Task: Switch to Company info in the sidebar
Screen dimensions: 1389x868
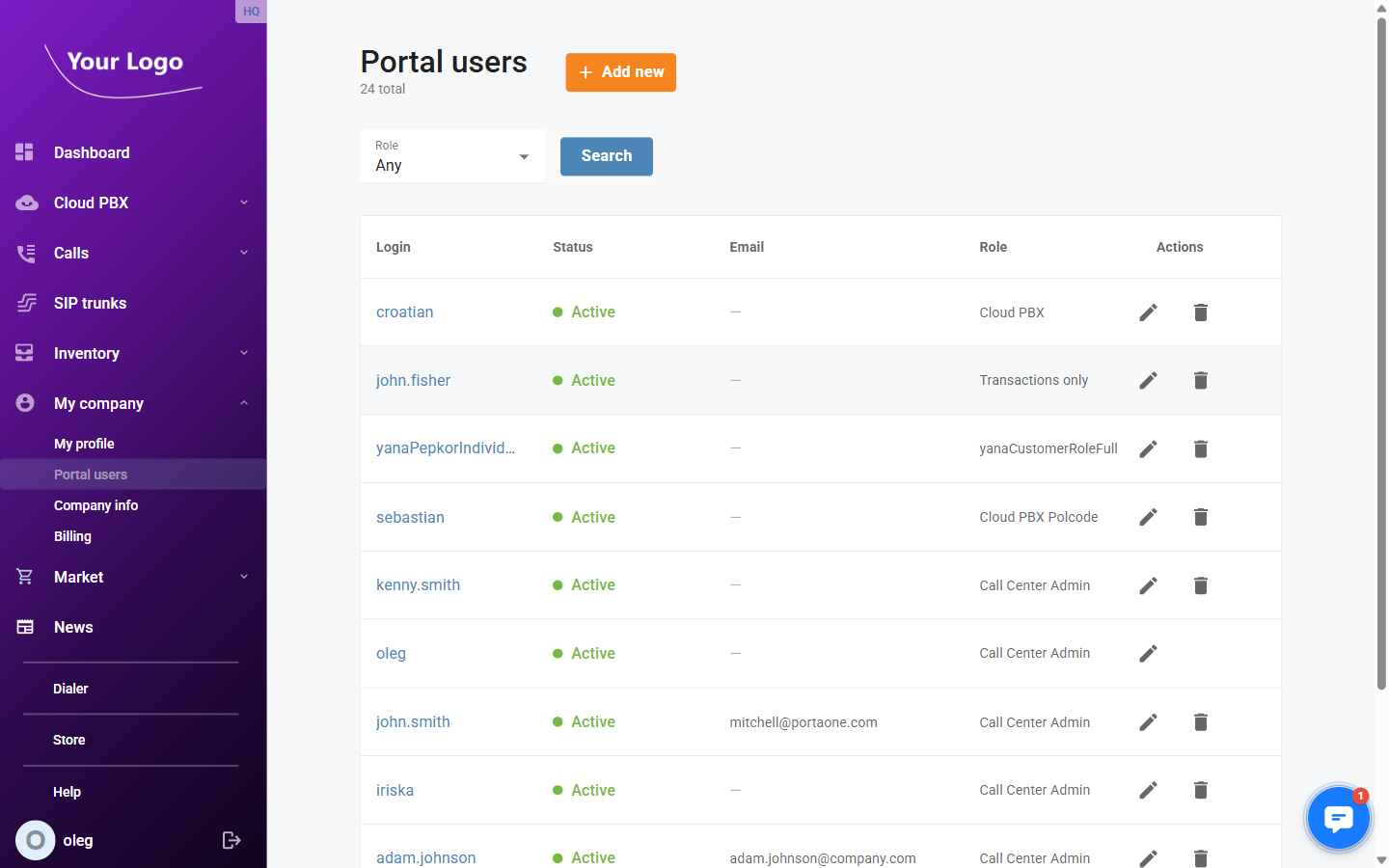Action: pyautogui.click(x=95, y=505)
